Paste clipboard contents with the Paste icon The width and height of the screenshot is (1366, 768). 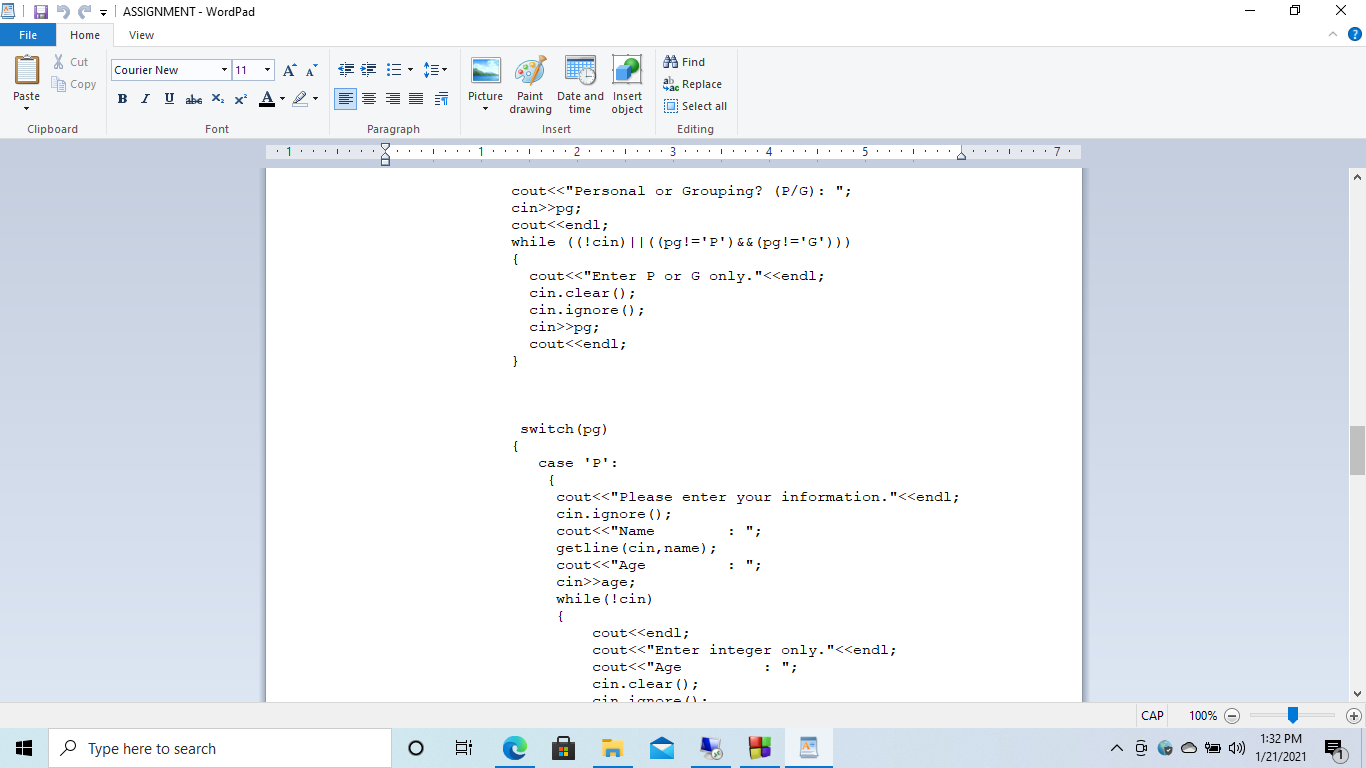coord(27,70)
